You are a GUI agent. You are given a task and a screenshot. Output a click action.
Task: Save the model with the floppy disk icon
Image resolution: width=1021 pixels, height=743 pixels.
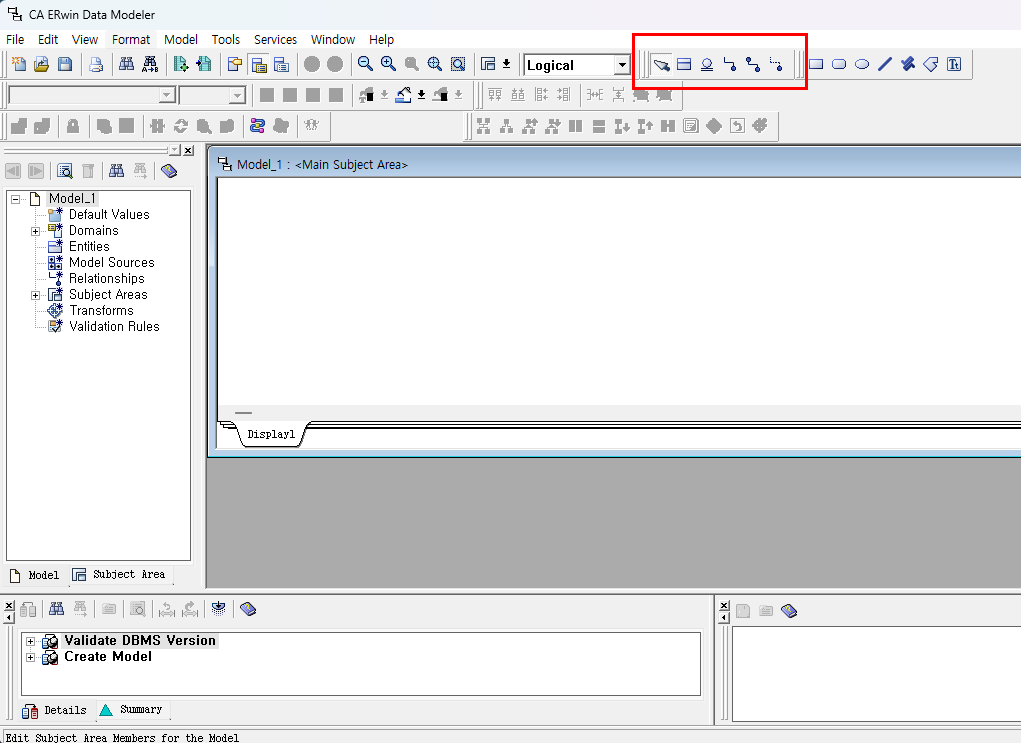pos(64,64)
